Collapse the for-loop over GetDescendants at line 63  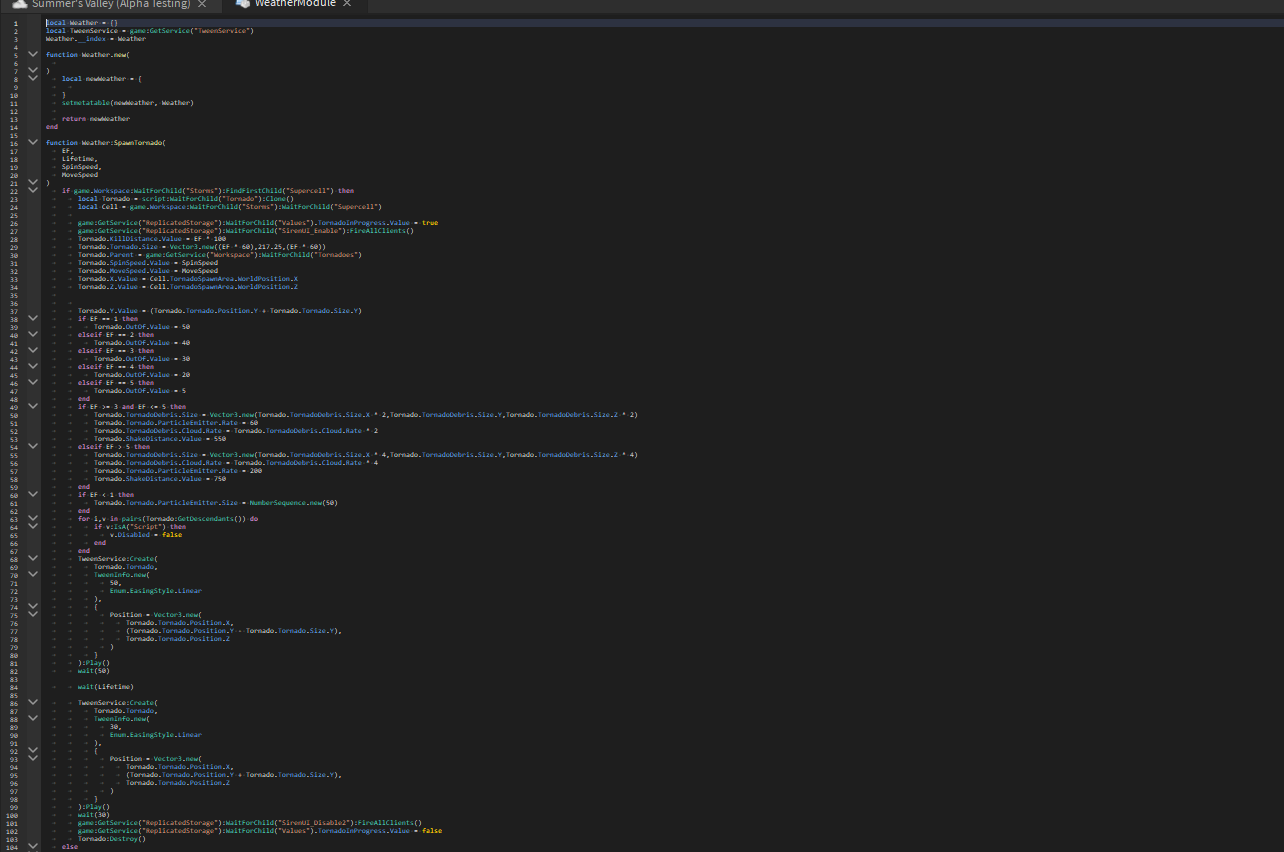tap(34, 519)
